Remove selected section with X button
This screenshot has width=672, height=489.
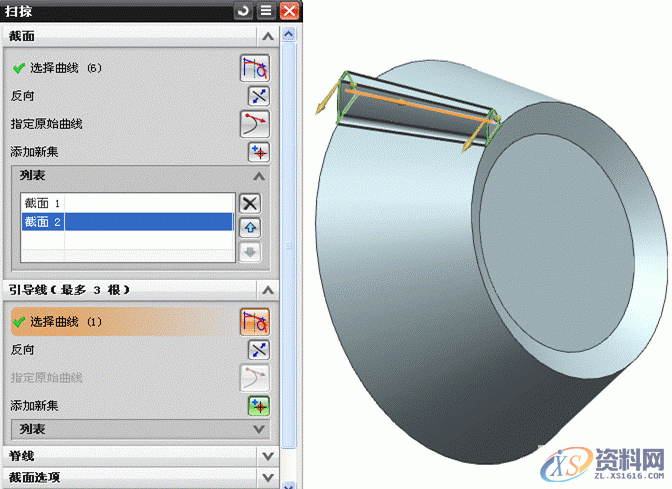point(250,203)
